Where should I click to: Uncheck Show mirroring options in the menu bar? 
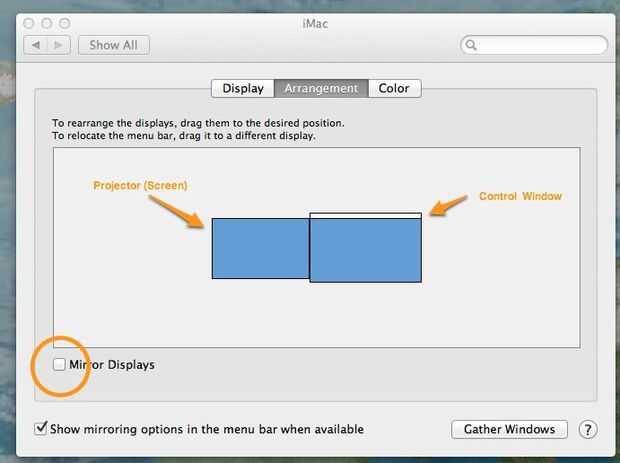(41, 429)
